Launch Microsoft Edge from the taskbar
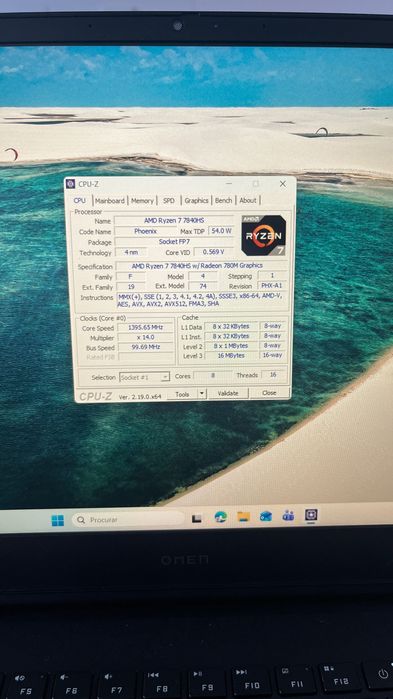Image resolution: width=393 pixels, height=699 pixels. point(221,517)
